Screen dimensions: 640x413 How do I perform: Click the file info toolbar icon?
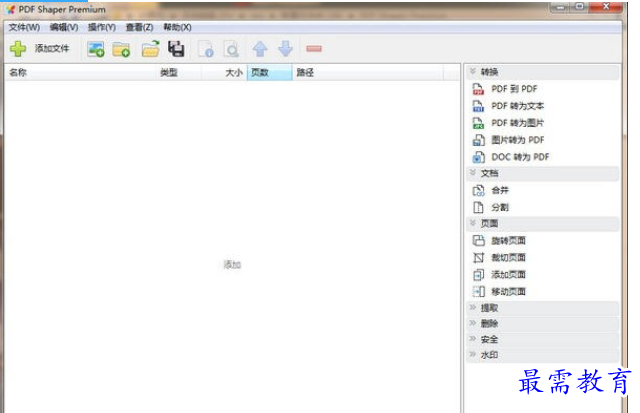[206, 49]
